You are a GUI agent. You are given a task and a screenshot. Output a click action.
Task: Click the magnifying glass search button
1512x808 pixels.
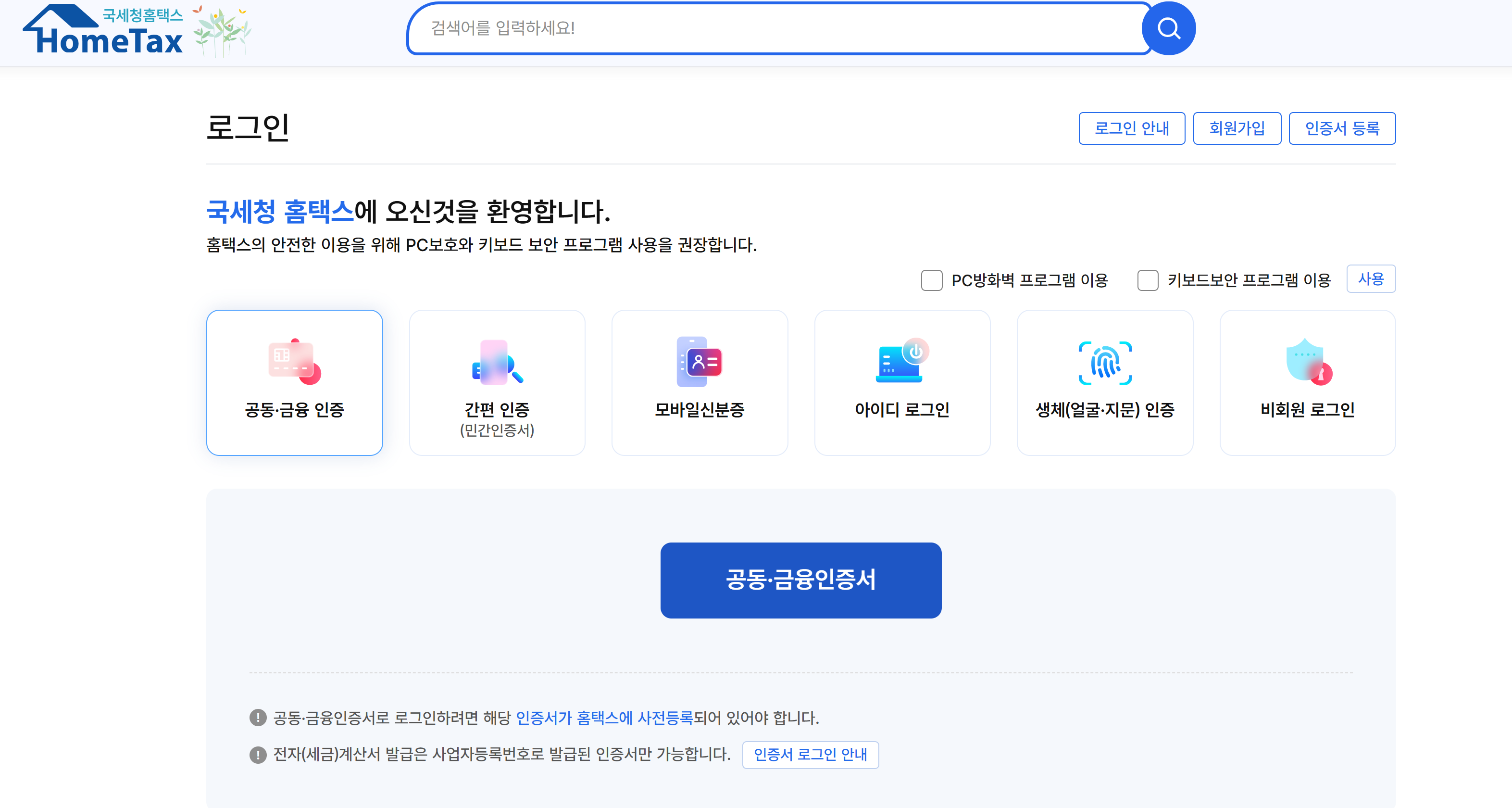(x=1168, y=28)
